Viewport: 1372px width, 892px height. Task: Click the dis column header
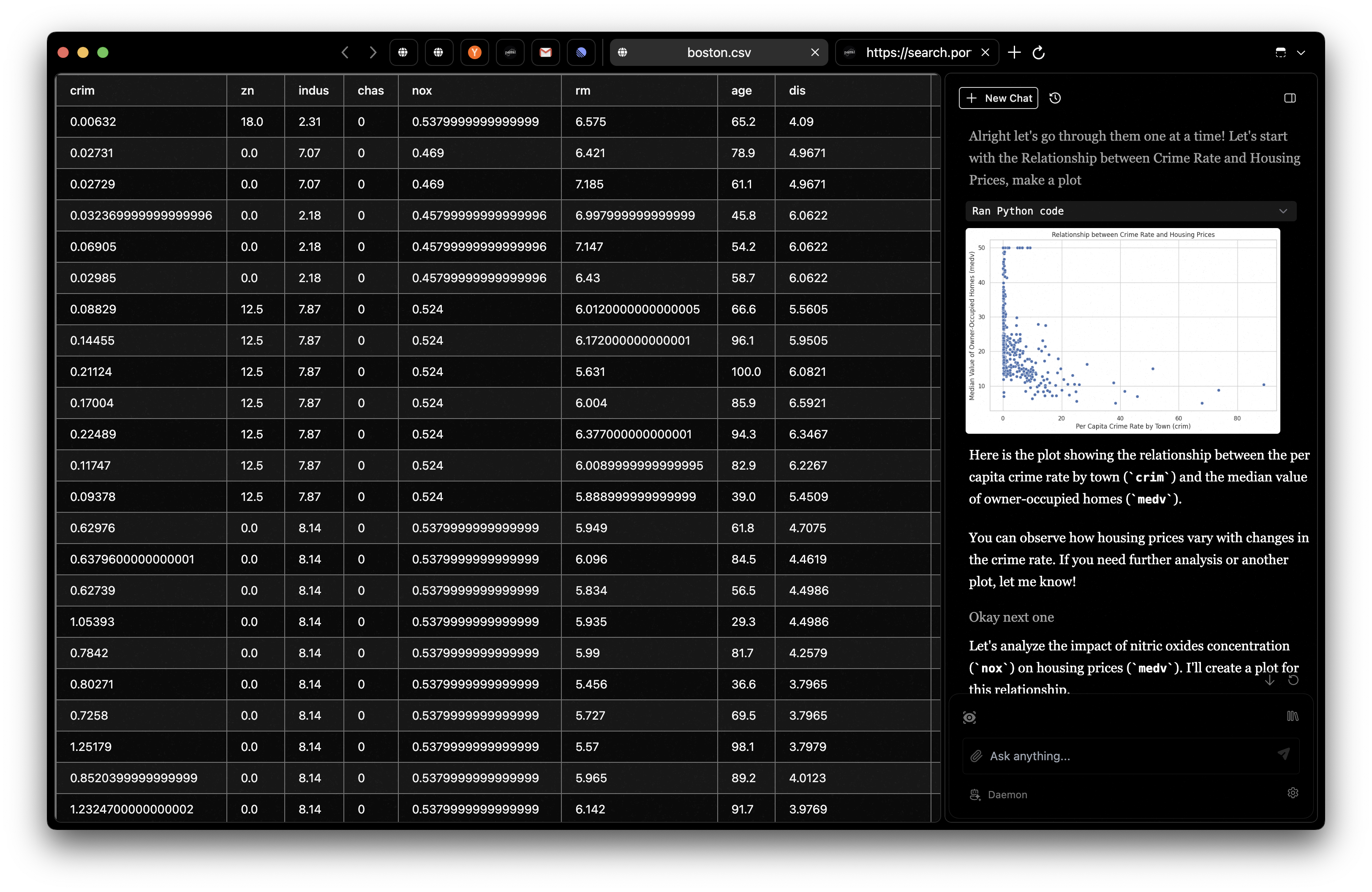coord(853,90)
